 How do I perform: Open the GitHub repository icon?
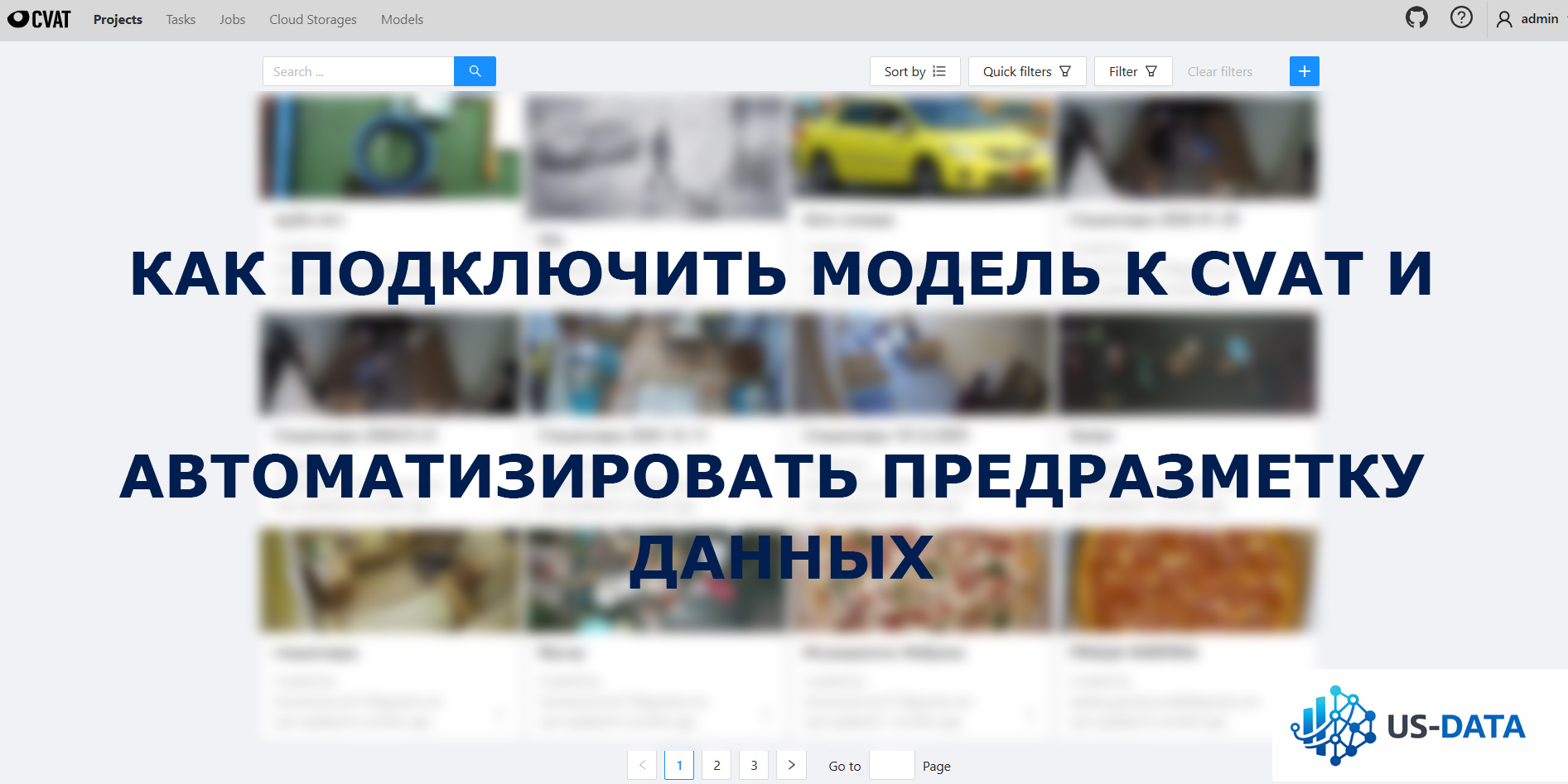pyautogui.click(x=1416, y=17)
